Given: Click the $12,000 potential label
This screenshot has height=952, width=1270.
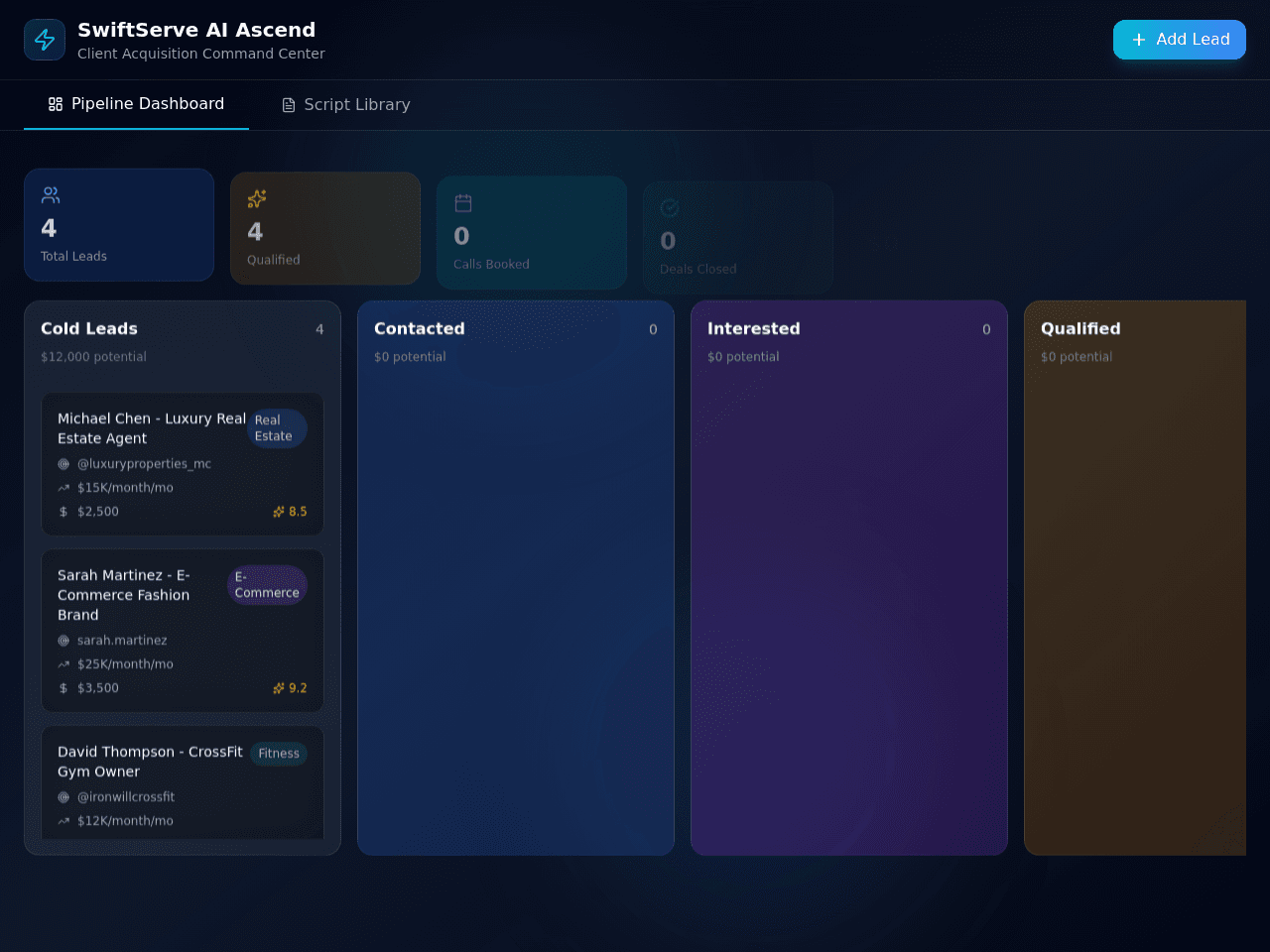Looking at the screenshot, I should (93, 357).
